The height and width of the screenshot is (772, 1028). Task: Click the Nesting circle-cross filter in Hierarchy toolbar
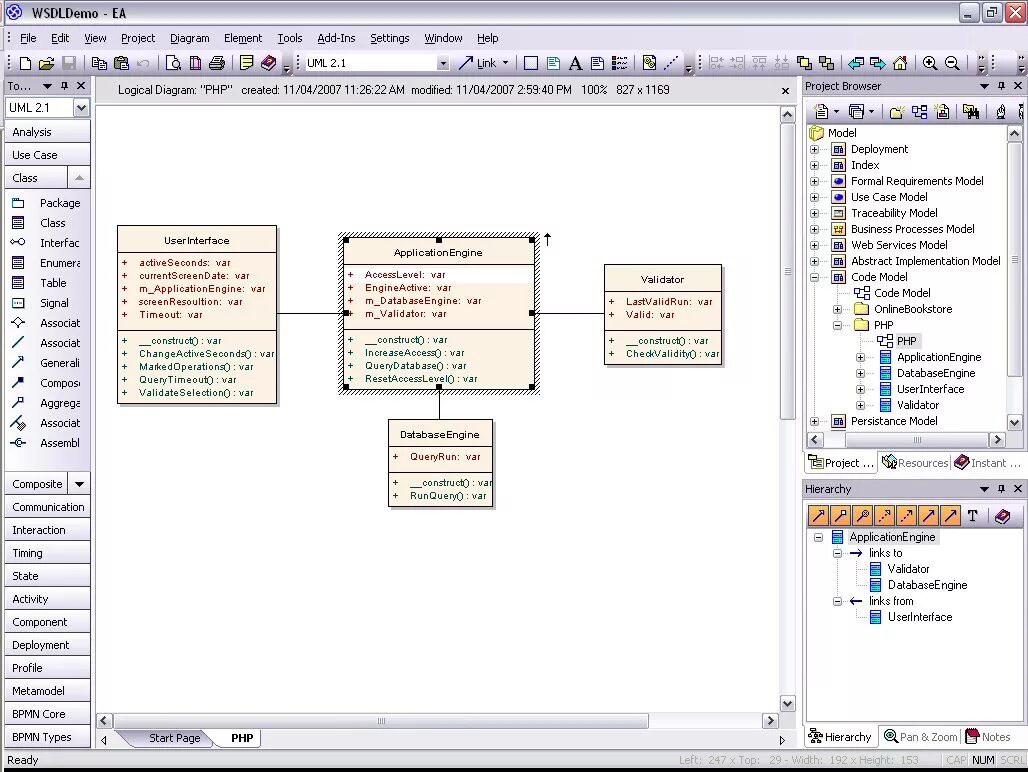click(x=863, y=516)
